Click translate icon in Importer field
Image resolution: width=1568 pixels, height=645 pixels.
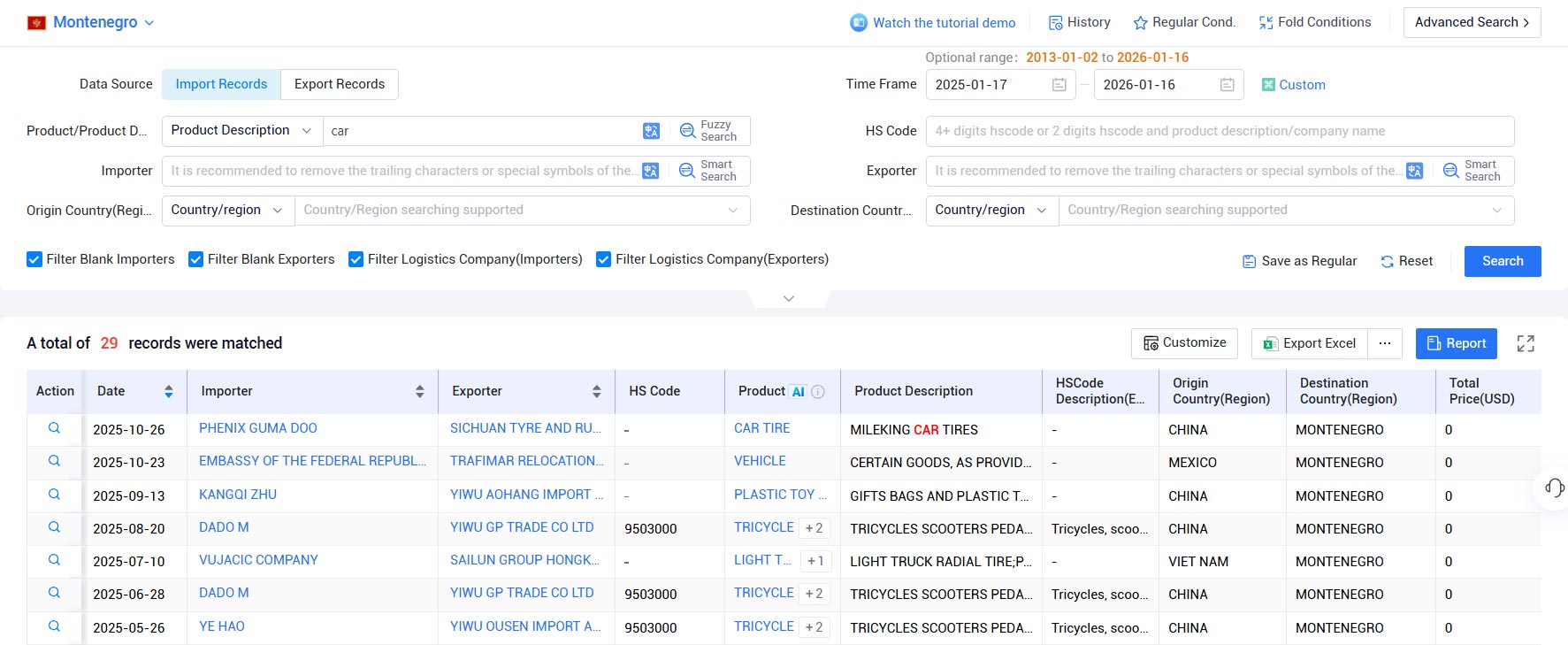click(651, 171)
